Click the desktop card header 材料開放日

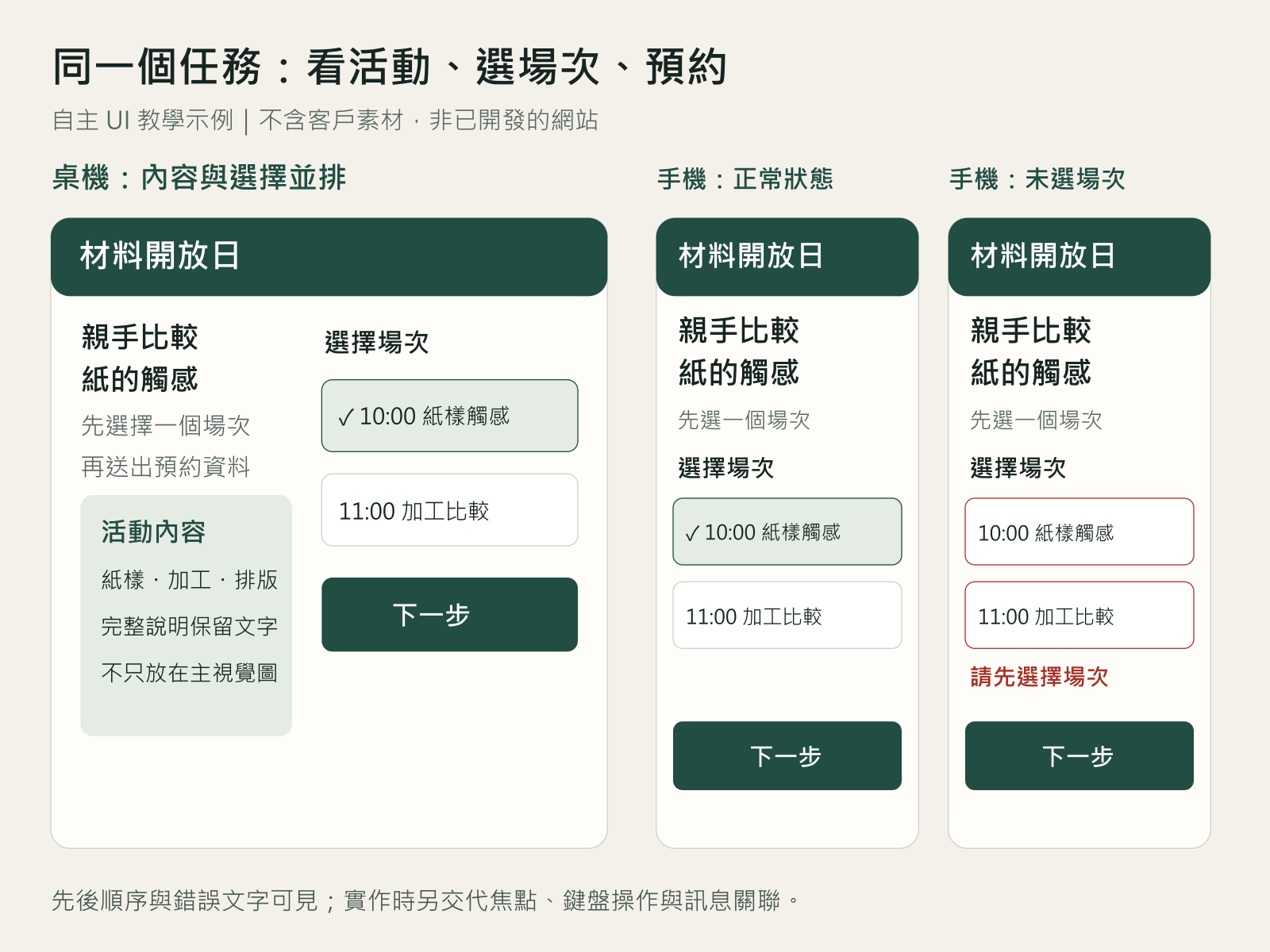tap(329, 257)
